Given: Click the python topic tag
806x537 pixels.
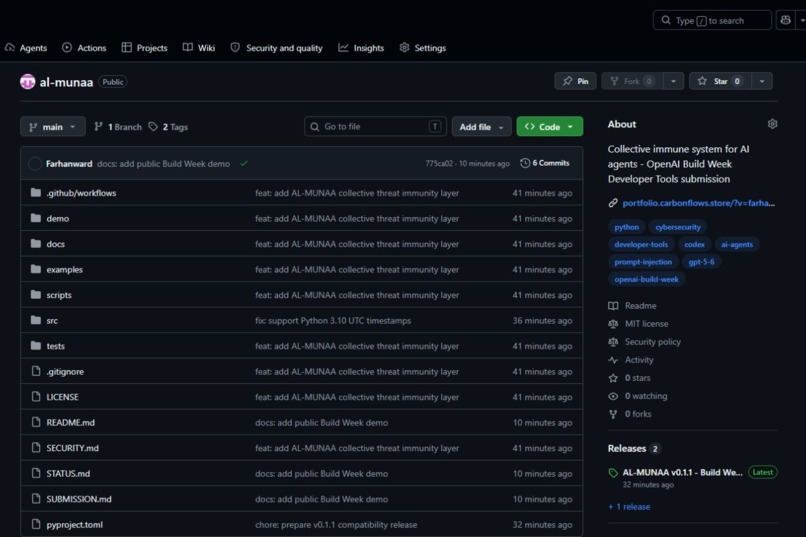Looking at the screenshot, I should tap(627, 227).
